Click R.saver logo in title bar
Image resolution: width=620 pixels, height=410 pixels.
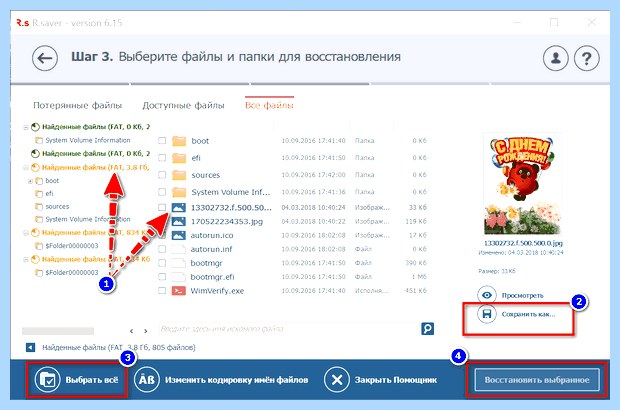click(23, 23)
